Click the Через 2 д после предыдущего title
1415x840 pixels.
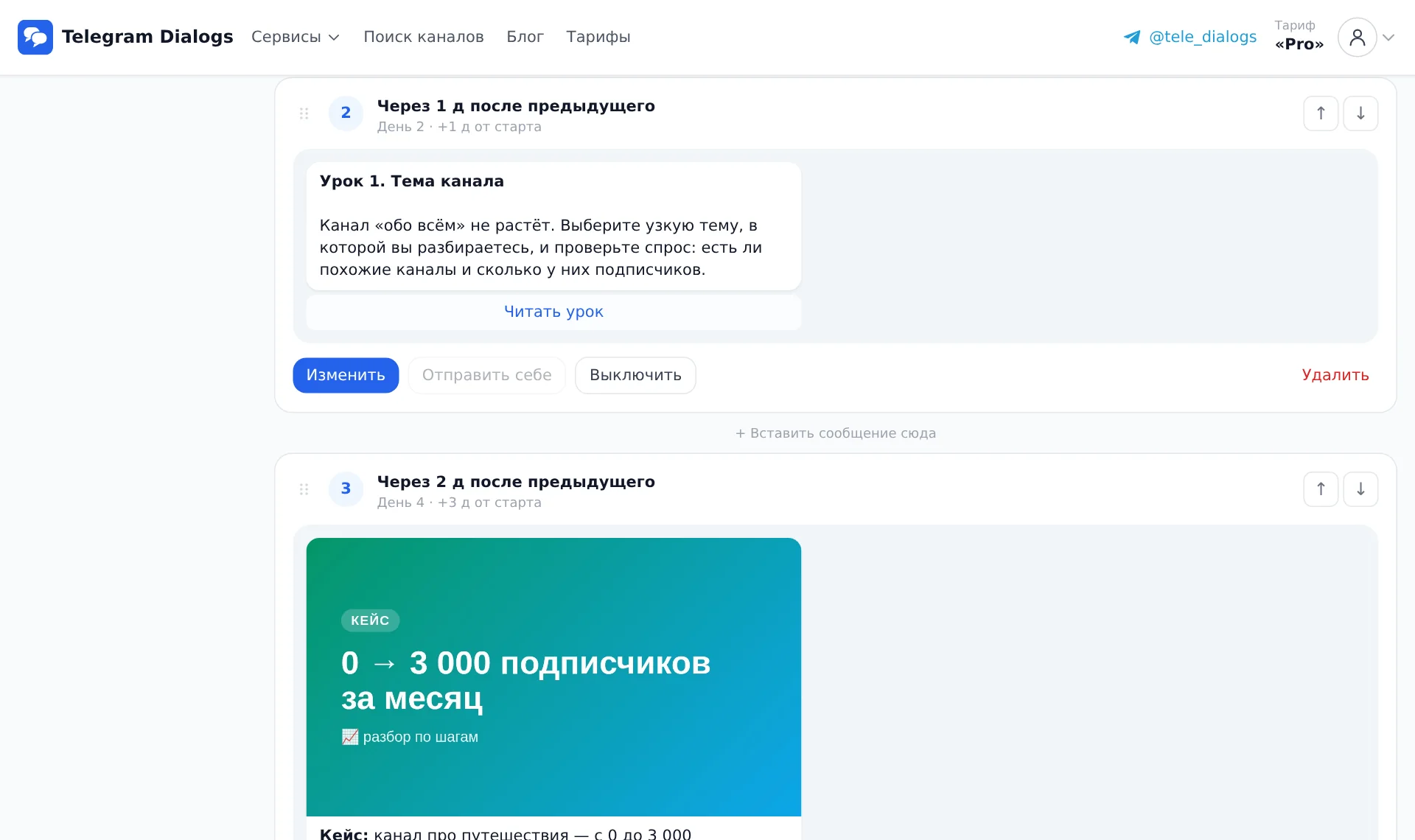click(x=516, y=482)
